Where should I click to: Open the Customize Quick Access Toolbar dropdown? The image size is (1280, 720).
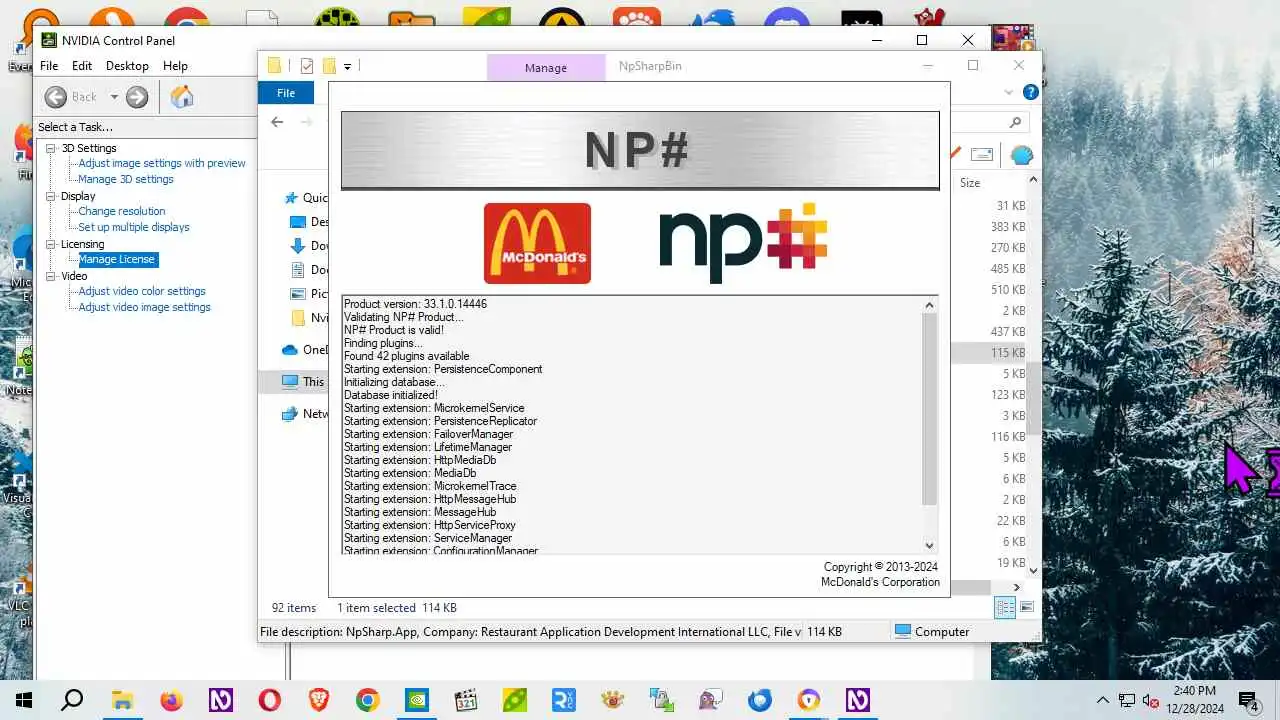347,67
